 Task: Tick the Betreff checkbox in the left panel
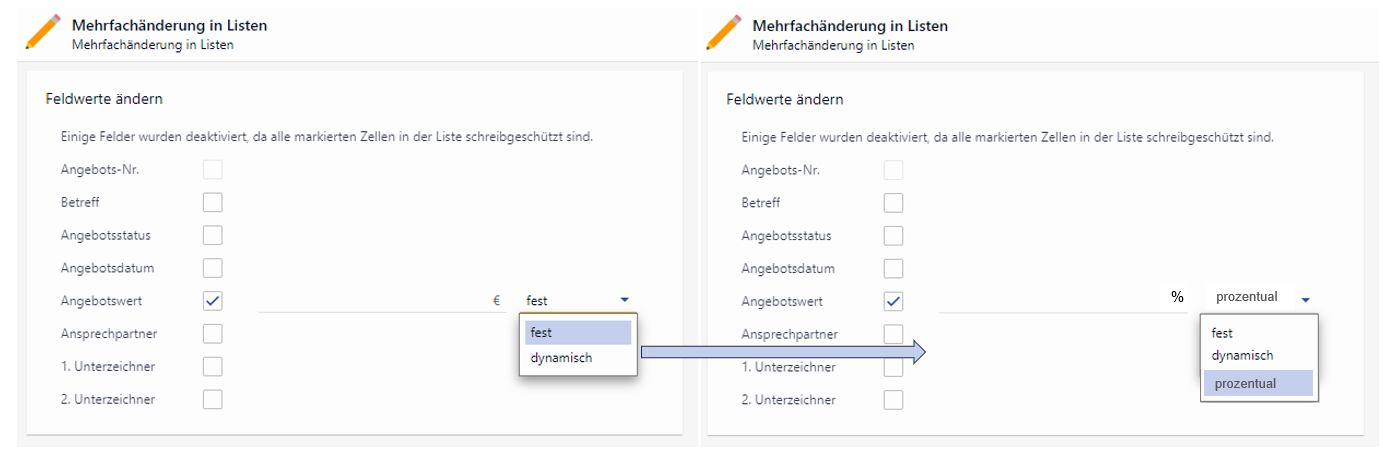[212, 203]
